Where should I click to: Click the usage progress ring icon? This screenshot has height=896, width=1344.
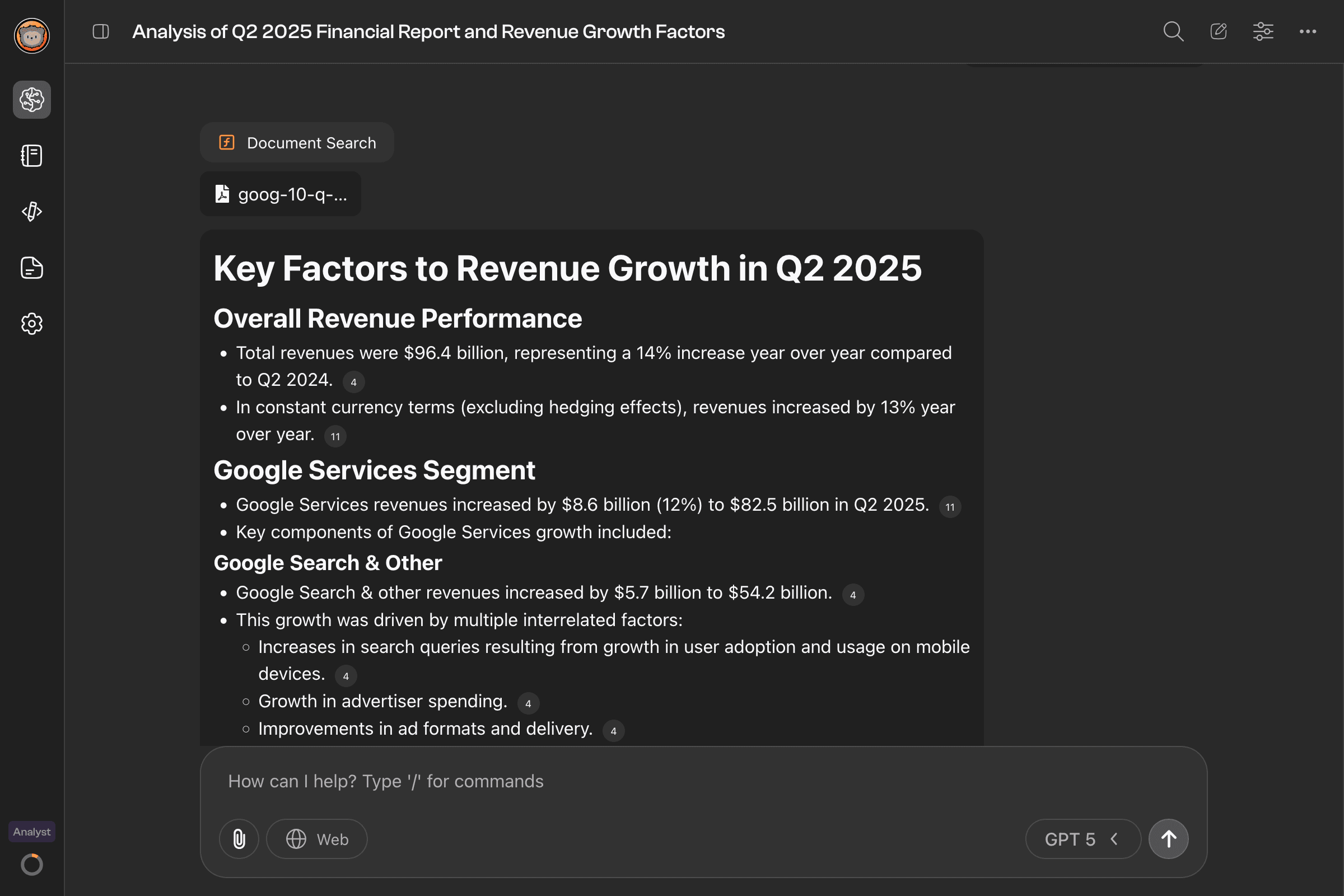pos(32,865)
